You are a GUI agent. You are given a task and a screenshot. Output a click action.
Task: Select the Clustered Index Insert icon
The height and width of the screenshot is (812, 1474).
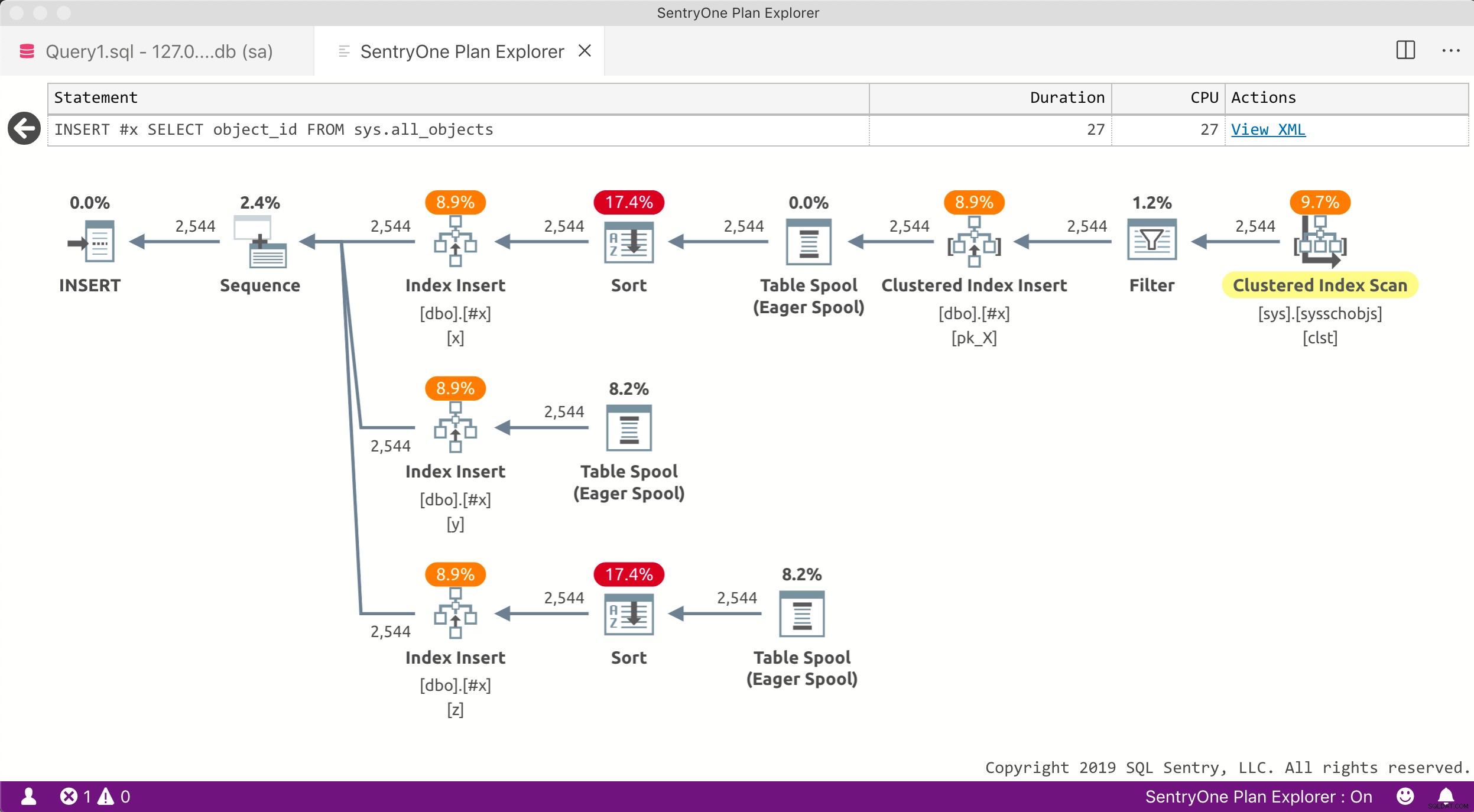tap(974, 241)
